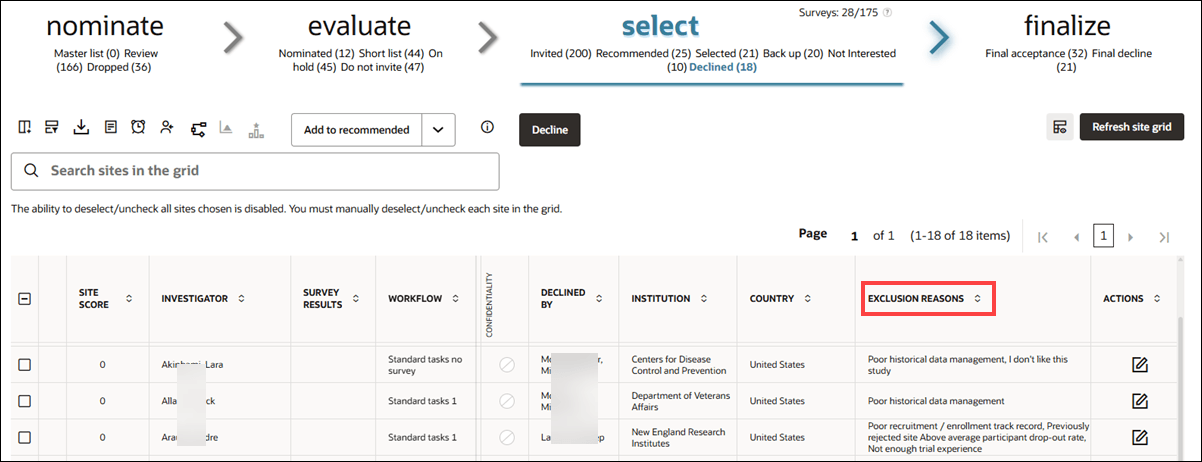Jump to the last page of results
The height and width of the screenshot is (462, 1202).
click(1164, 237)
